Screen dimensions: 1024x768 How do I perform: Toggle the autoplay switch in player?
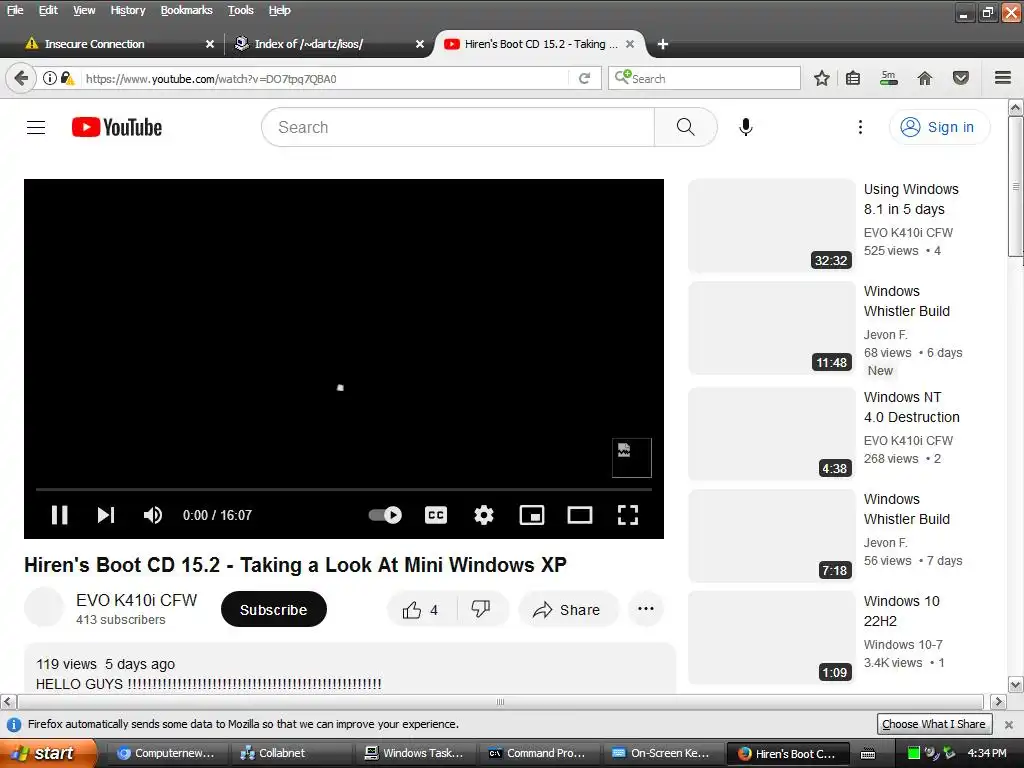[385, 515]
